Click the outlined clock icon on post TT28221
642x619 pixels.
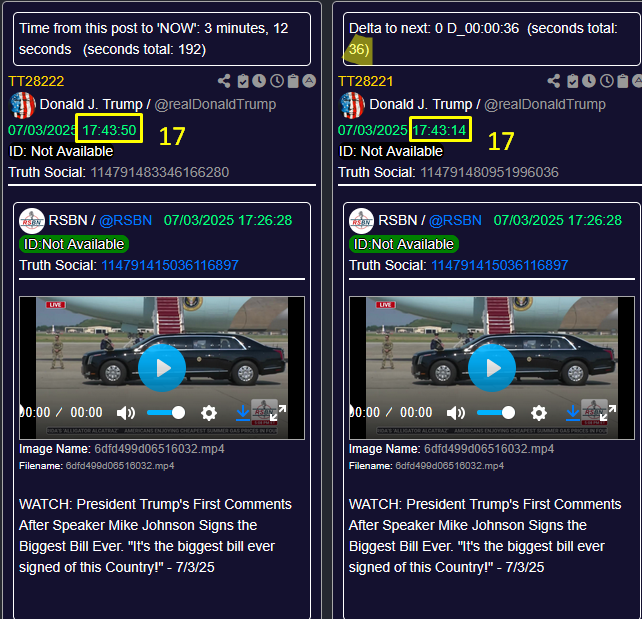click(x=607, y=81)
